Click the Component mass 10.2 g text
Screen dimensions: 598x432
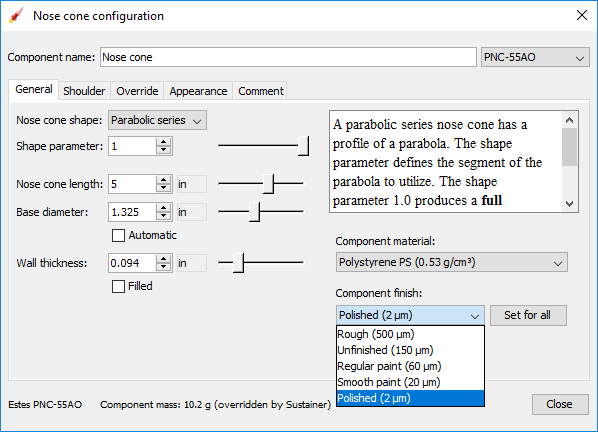click(215, 405)
